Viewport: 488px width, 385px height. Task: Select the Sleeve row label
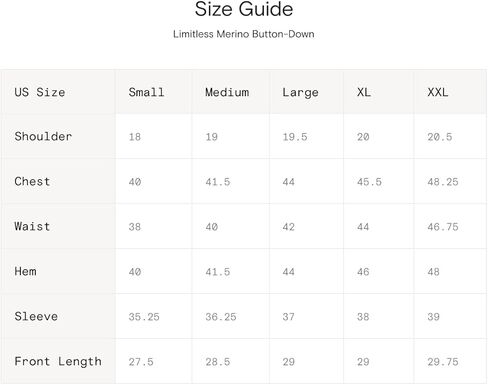pyautogui.click(x=36, y=316)
